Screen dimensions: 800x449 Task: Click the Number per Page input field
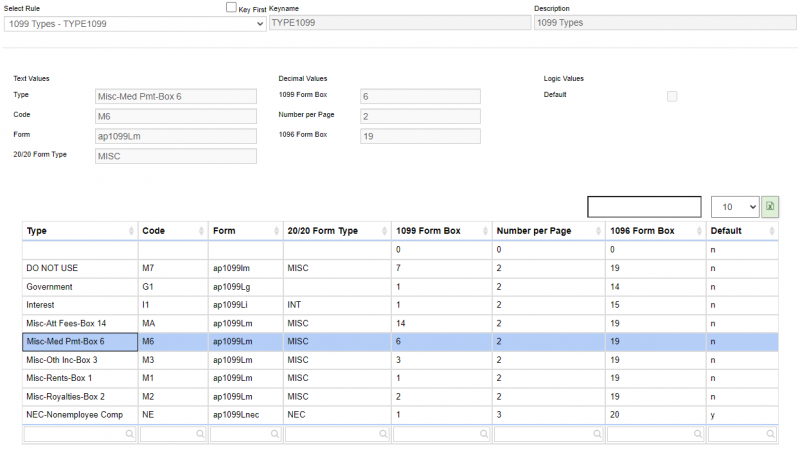point(420,116)
